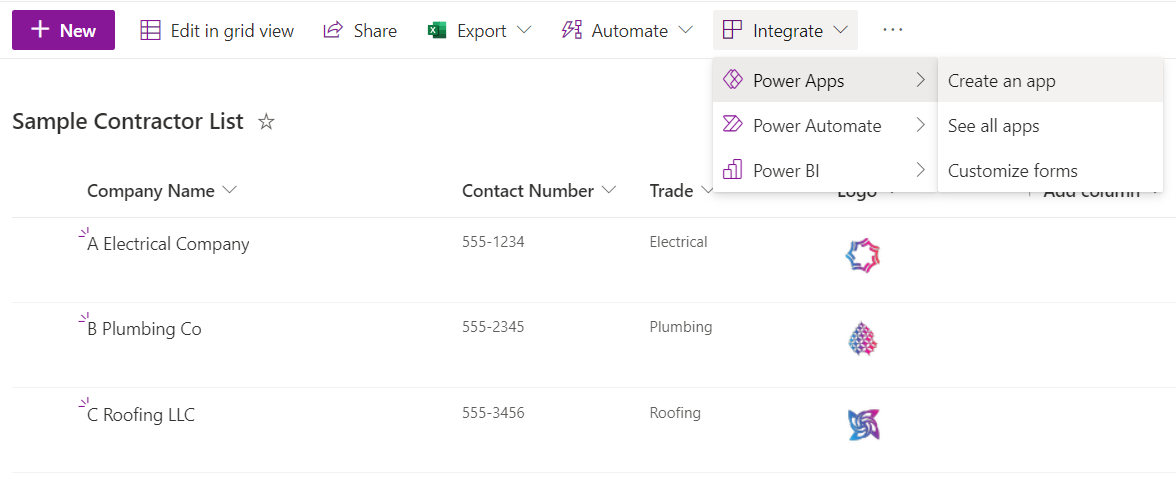
Task: Open A Electrical Company item
Action: (x=168, y=244)
